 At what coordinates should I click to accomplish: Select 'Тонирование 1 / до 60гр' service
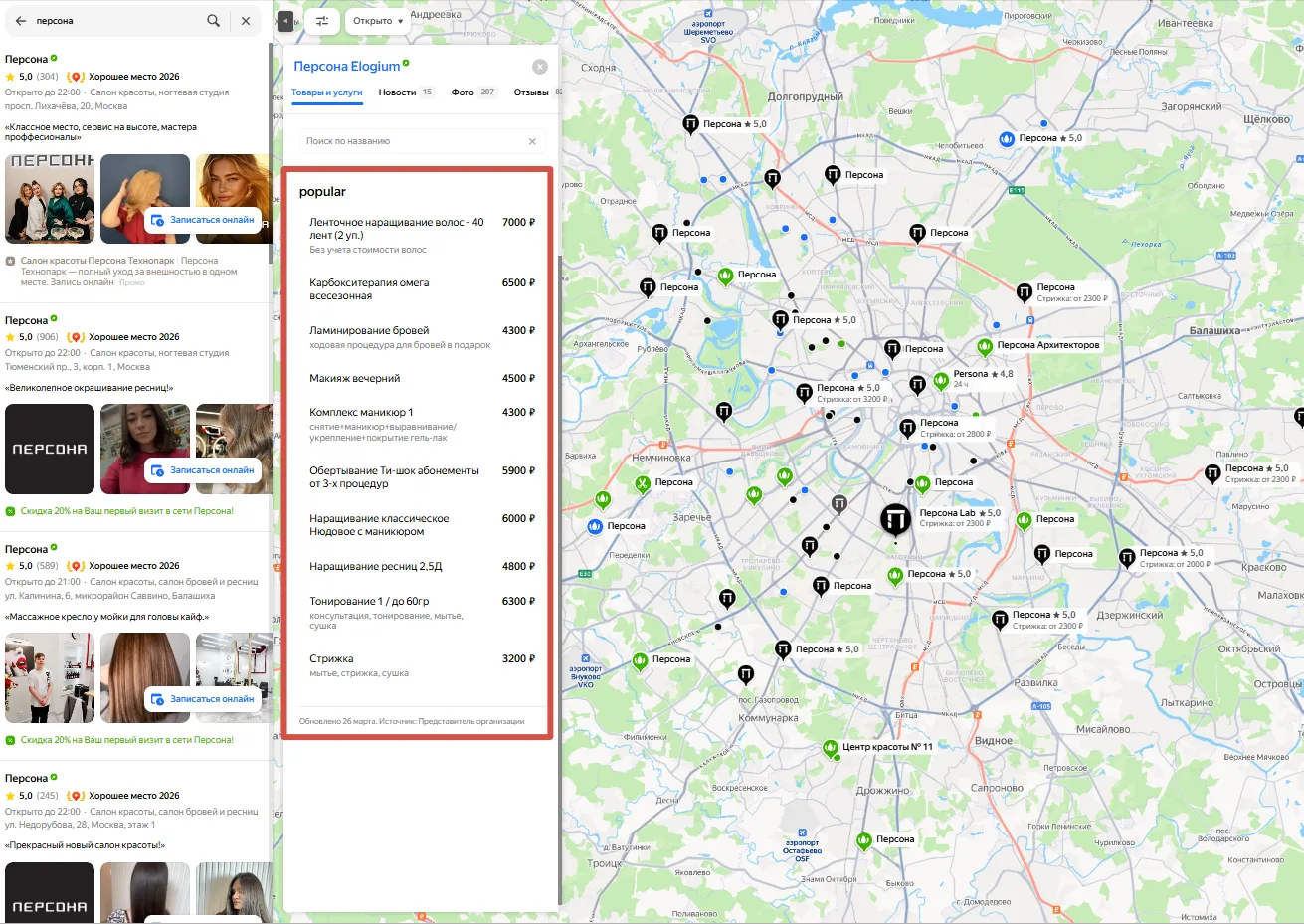click(x=422, y=613)
